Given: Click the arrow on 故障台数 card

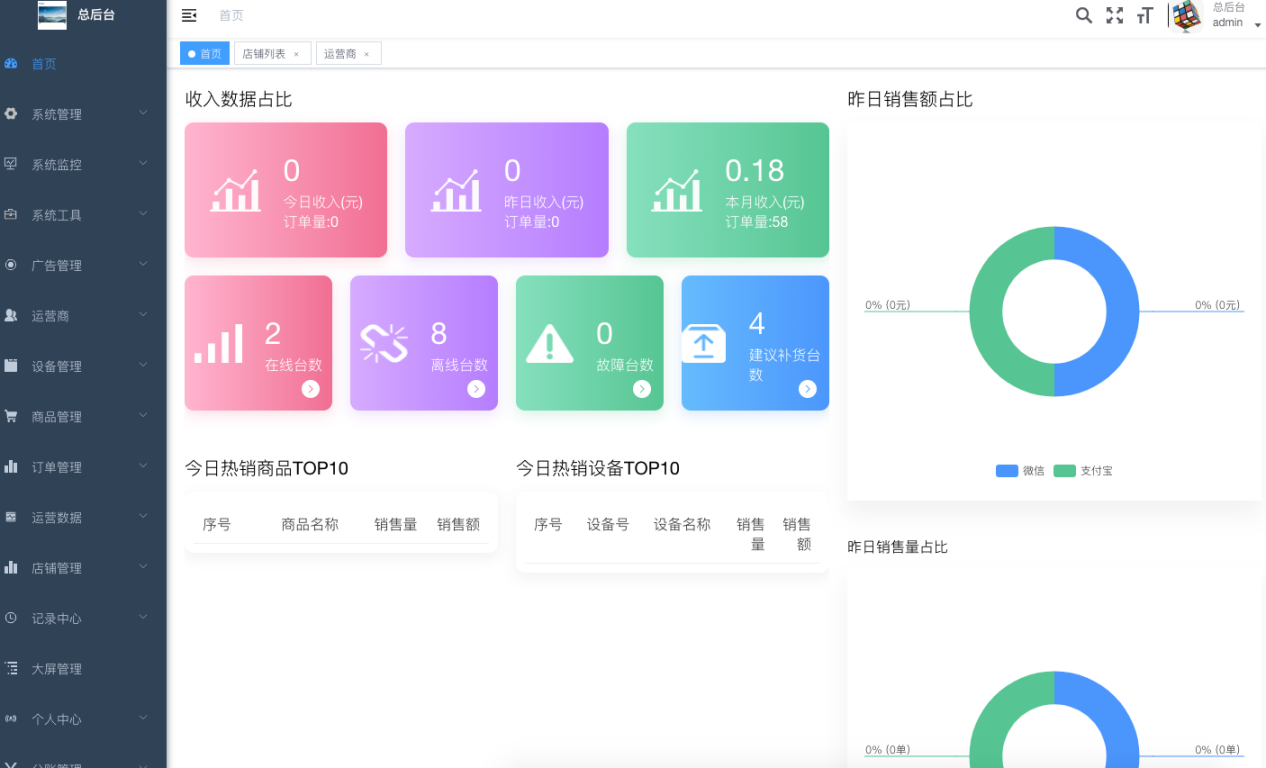Looking at the screenshot, I should coord(641,389).
